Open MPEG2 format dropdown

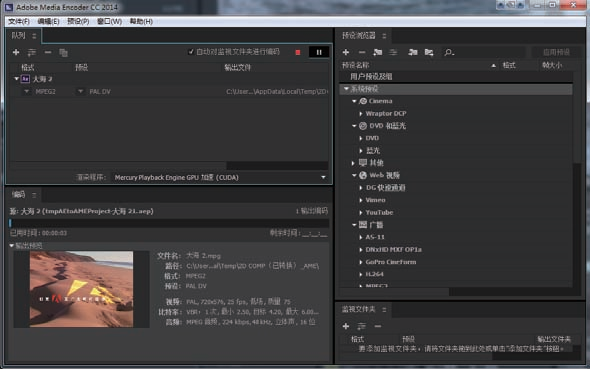(26, 91)
